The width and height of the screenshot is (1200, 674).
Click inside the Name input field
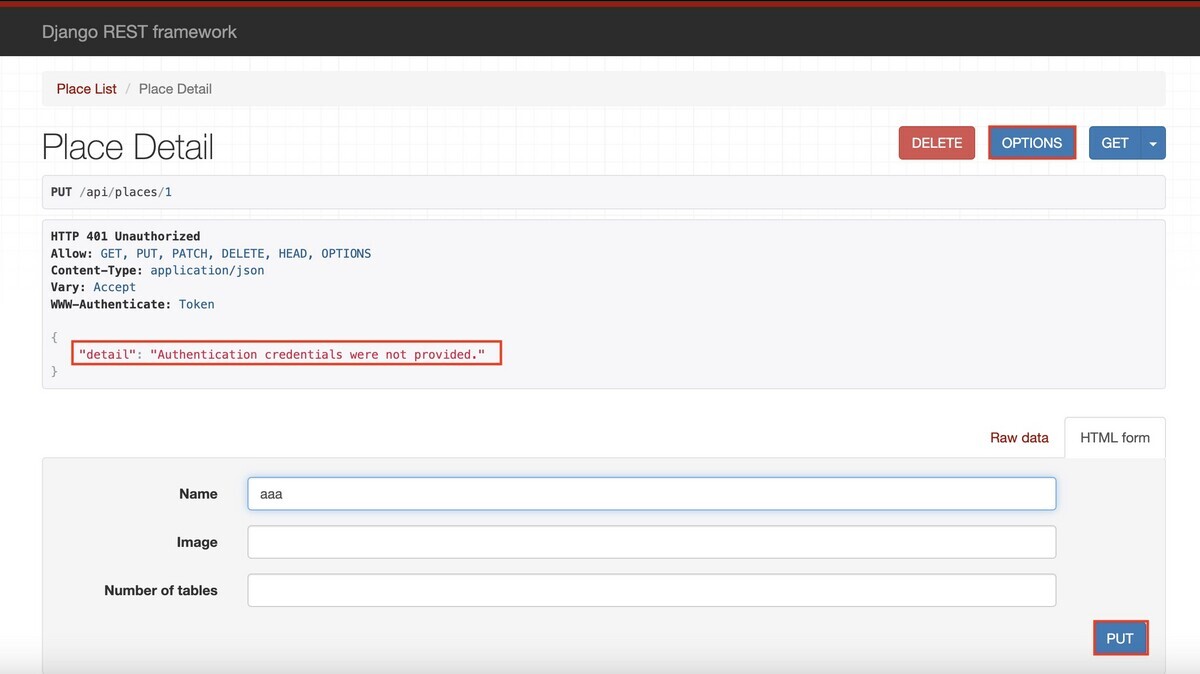[650, 493]
